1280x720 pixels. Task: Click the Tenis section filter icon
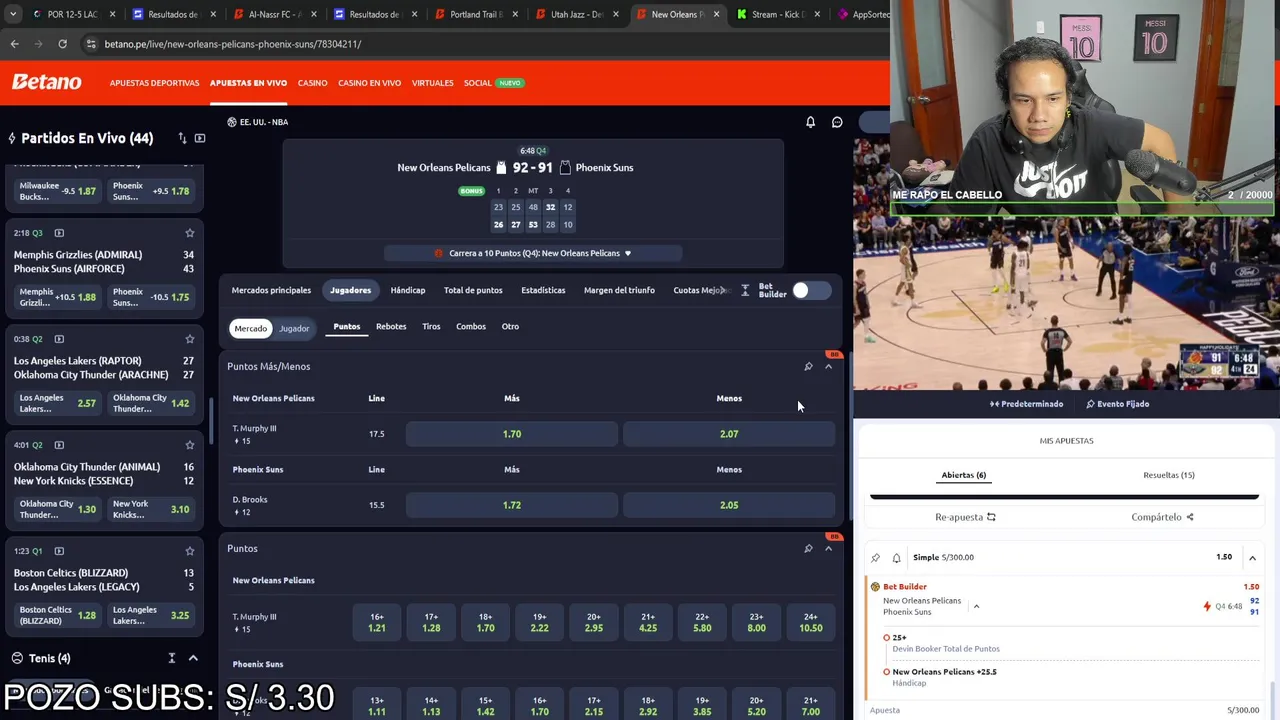tap(172, 658)
